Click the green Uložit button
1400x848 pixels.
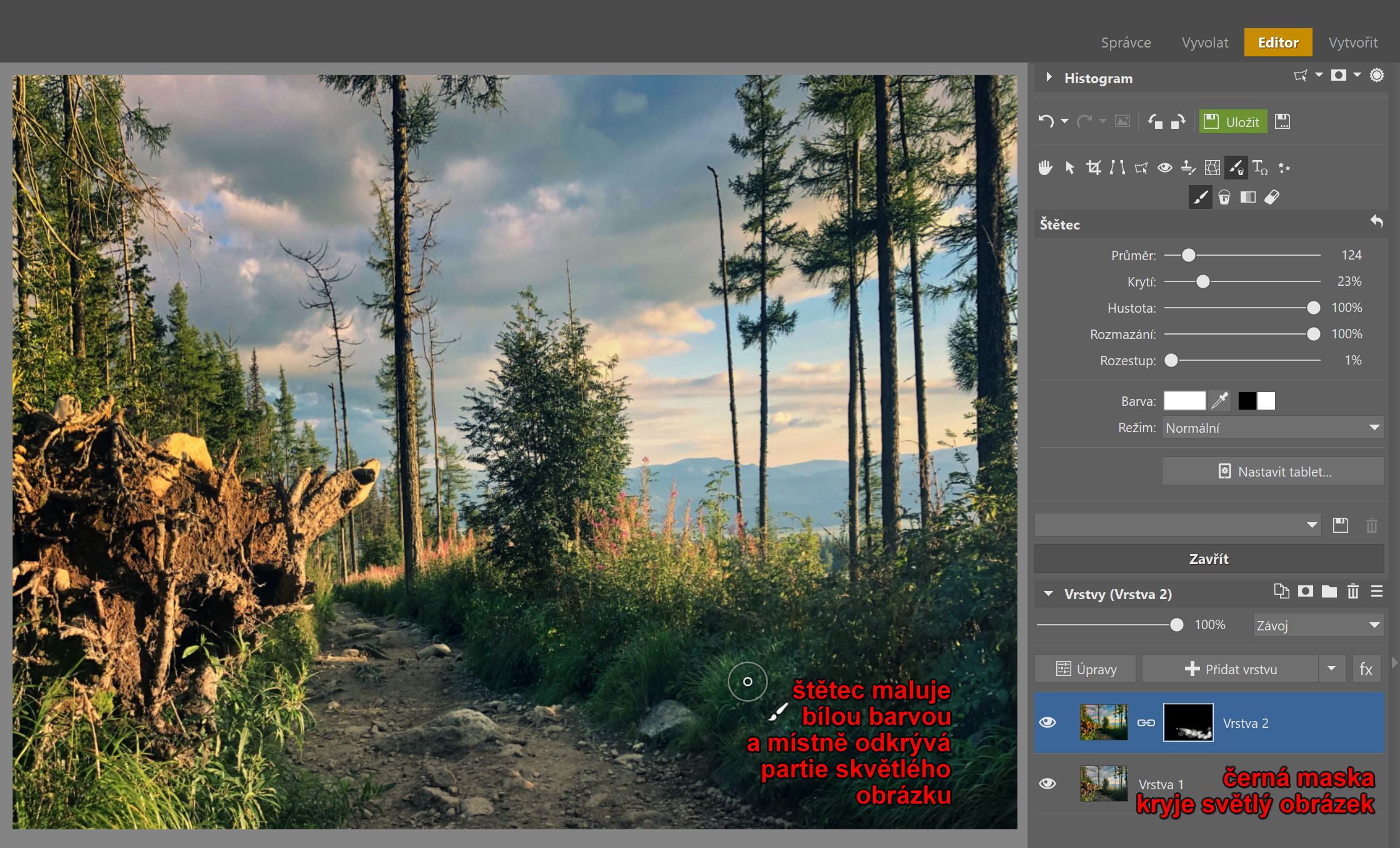pos(1232,121)
